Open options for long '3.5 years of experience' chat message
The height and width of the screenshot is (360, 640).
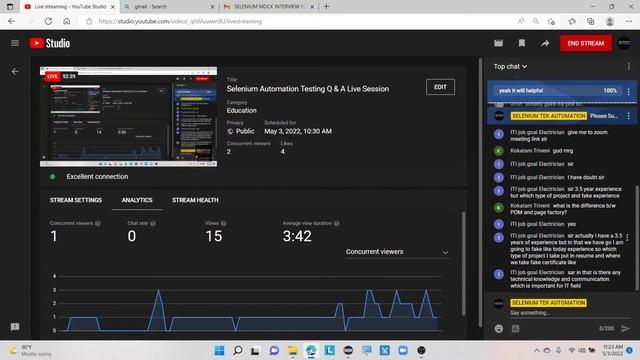pyautogui.click(x=627, y=237)
